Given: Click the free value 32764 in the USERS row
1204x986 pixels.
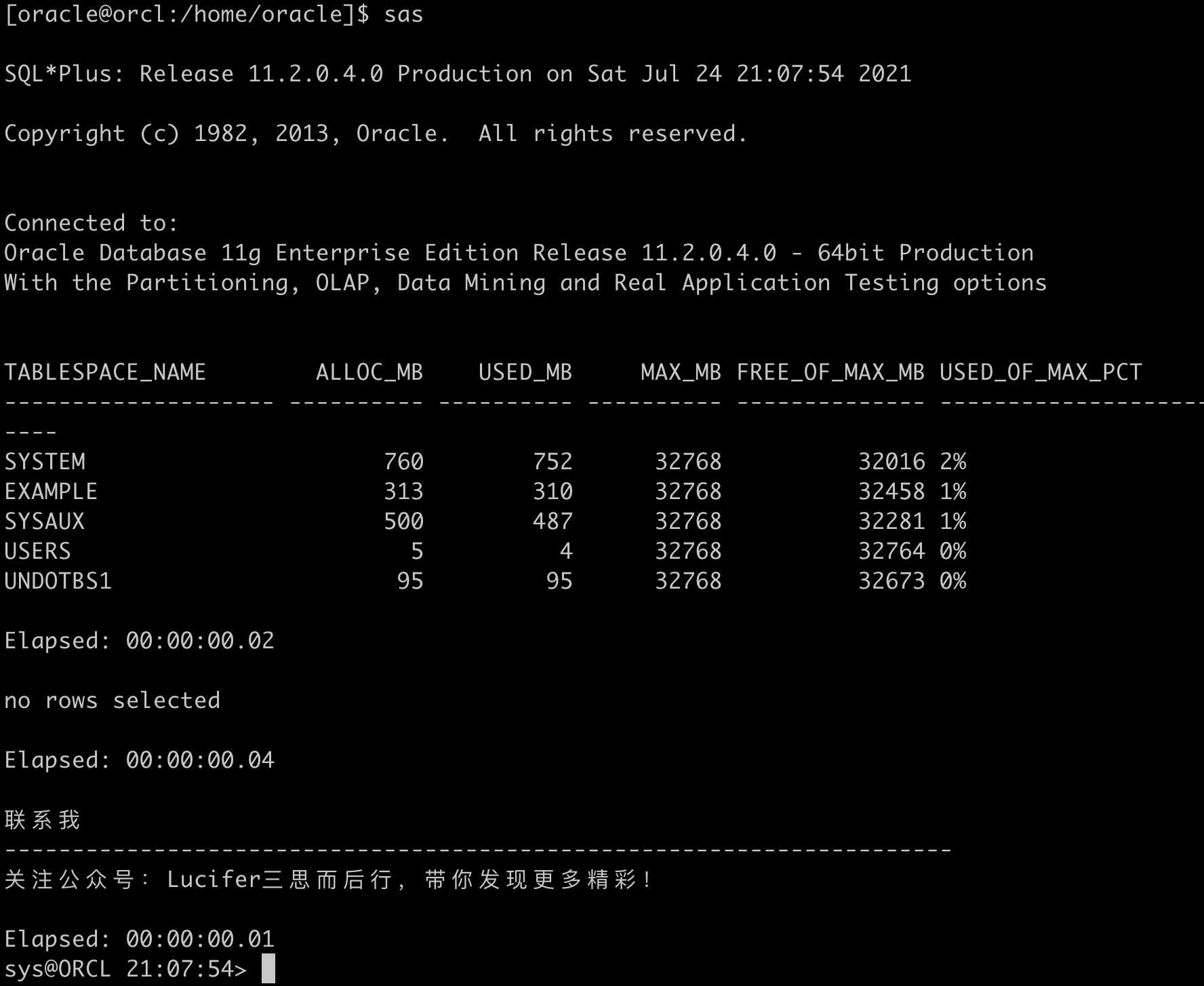Looking at the screenshot, I should coord(891,551).
